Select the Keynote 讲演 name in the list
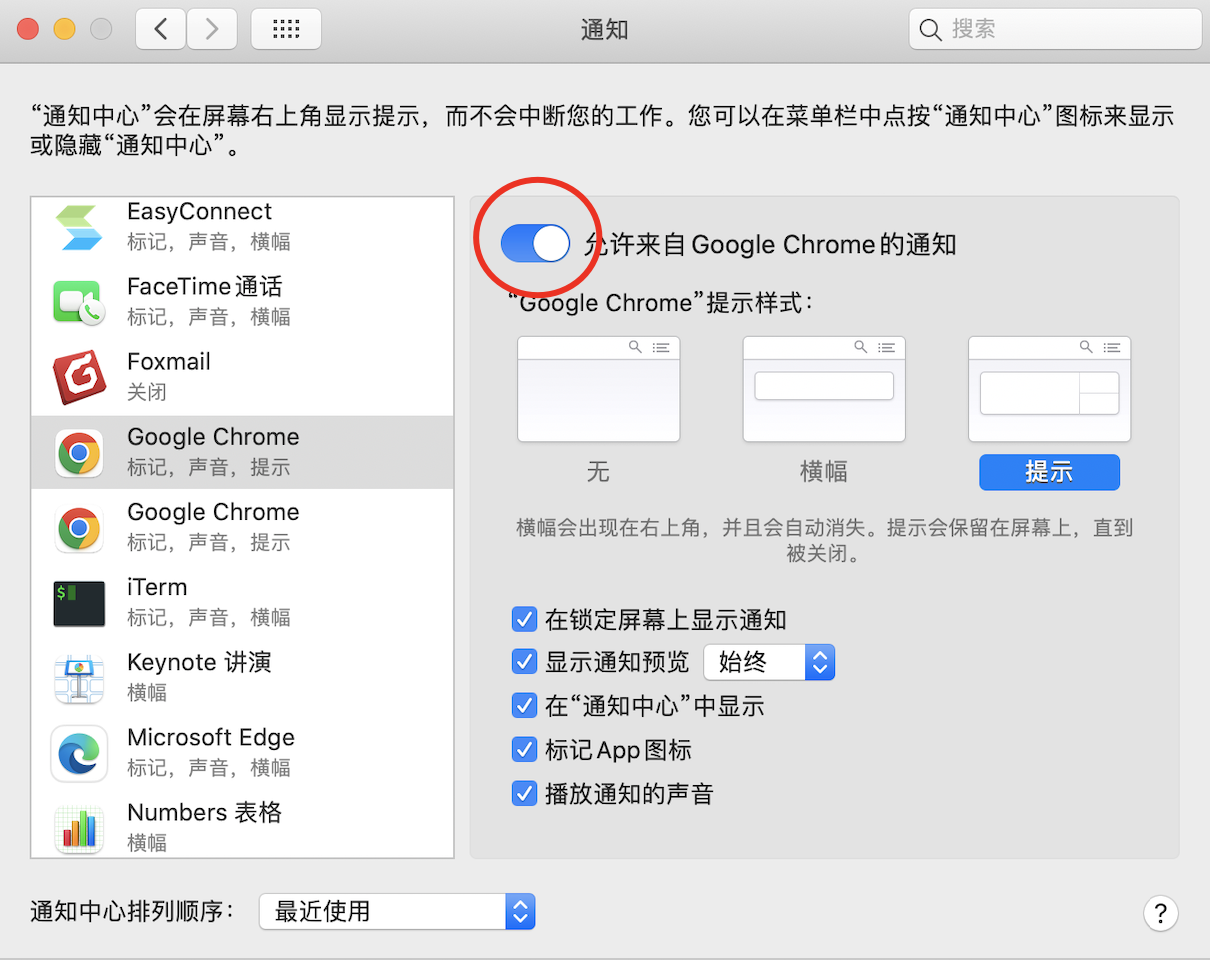This screenshot has height=960, width=1210. (199, 662)
